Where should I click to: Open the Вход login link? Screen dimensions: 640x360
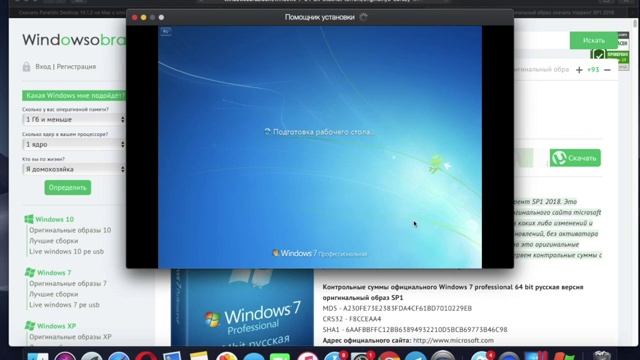click(43, 67)
